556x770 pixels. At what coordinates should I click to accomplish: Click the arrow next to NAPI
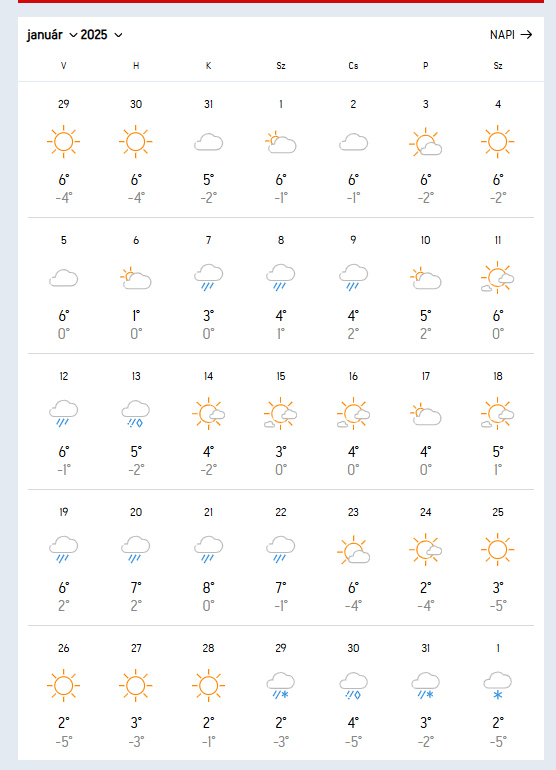pos(527,35)
